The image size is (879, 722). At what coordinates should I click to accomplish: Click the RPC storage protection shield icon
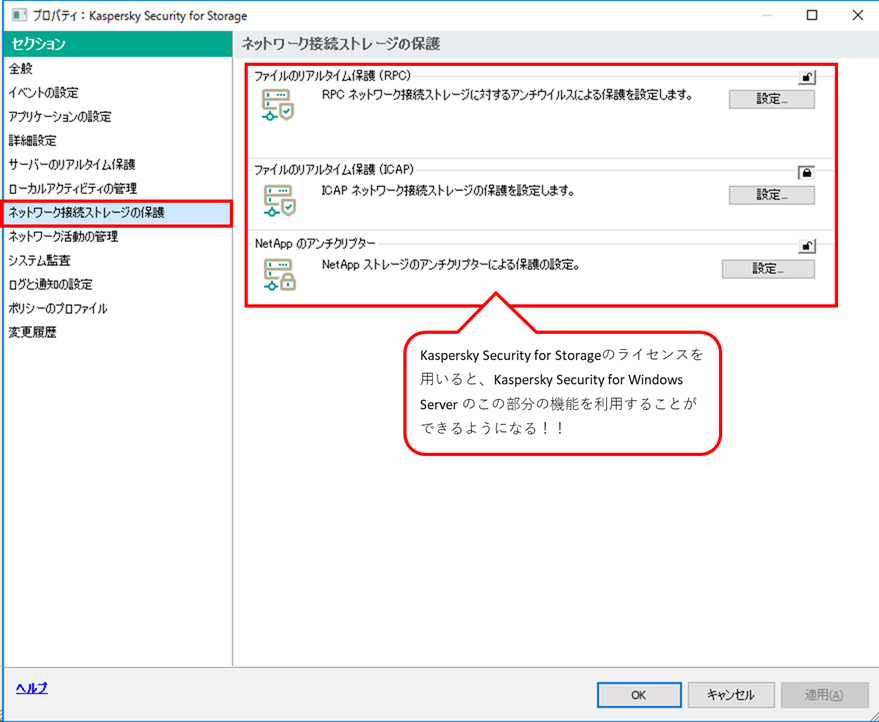(x=278, y=105)
